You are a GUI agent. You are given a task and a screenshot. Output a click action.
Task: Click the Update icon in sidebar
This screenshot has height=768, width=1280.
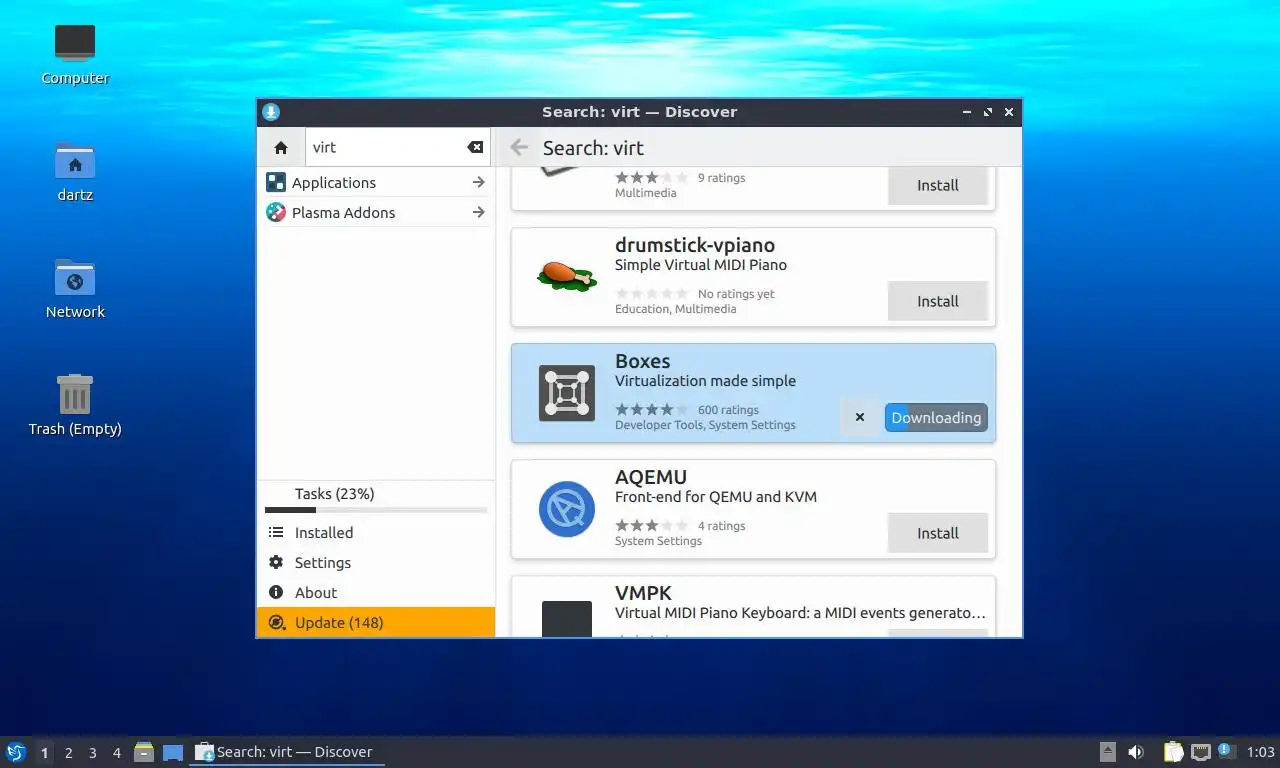(x=276, y=622)
